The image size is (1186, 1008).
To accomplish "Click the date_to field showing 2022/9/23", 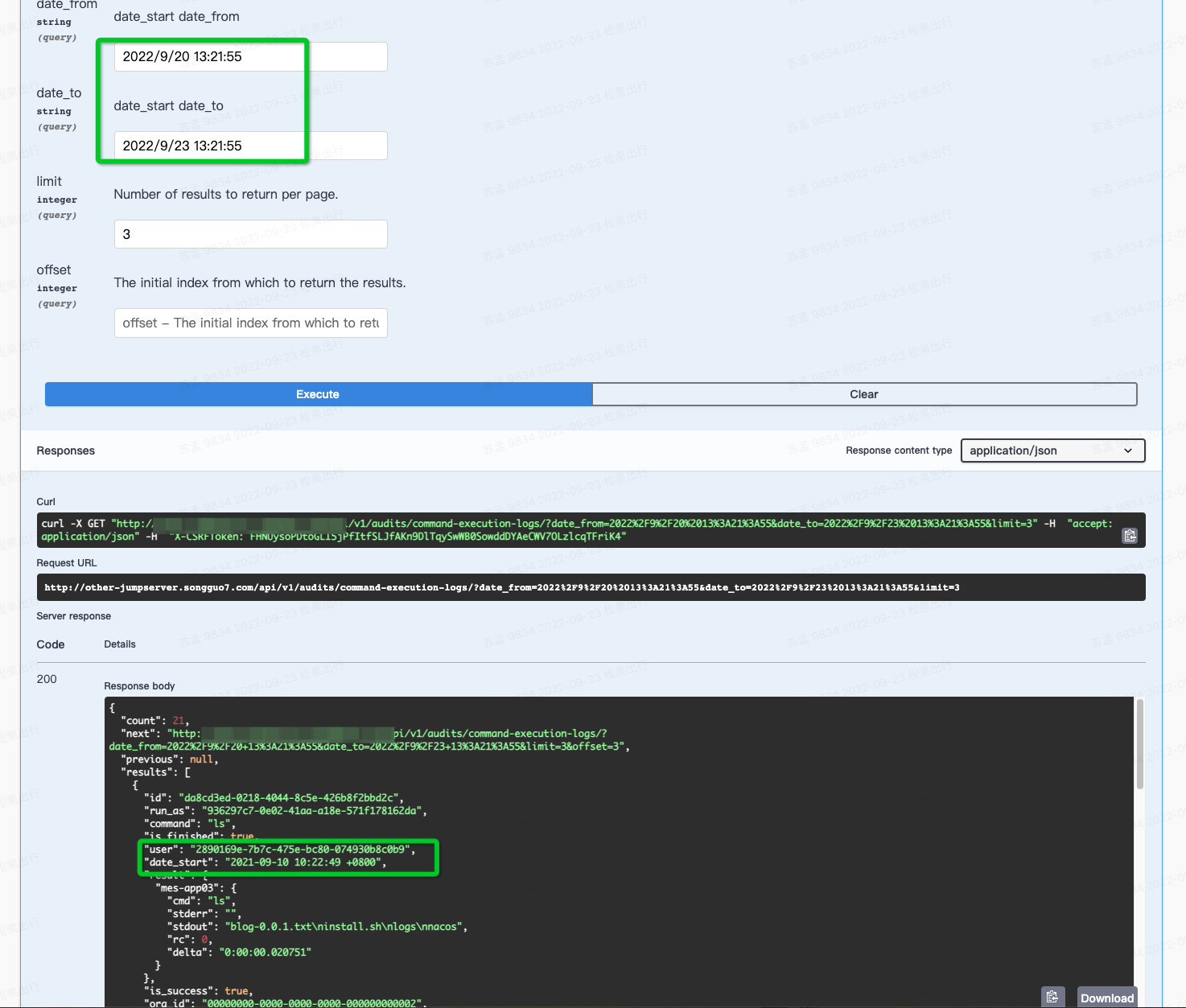I will (249, 145).
